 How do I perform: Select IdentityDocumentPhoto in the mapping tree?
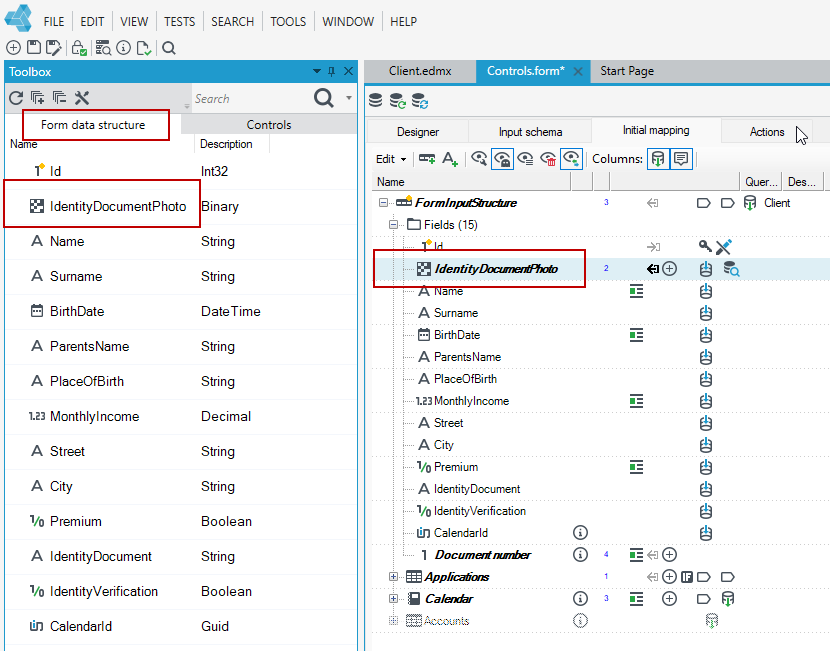point(496,269)
